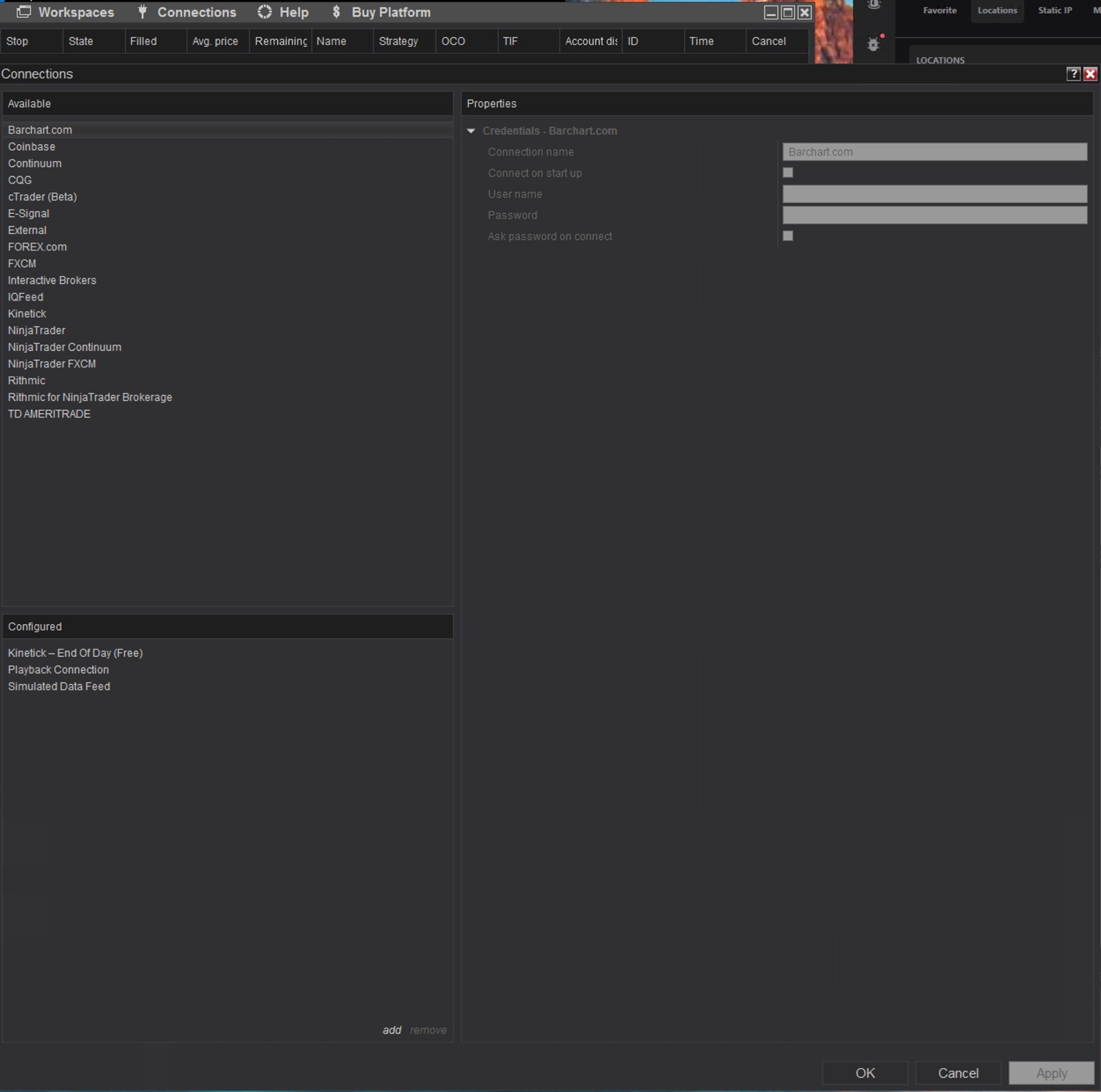1101x1092 pixels.
Task: Select Continuum in Available list
Action: point(228,163)
